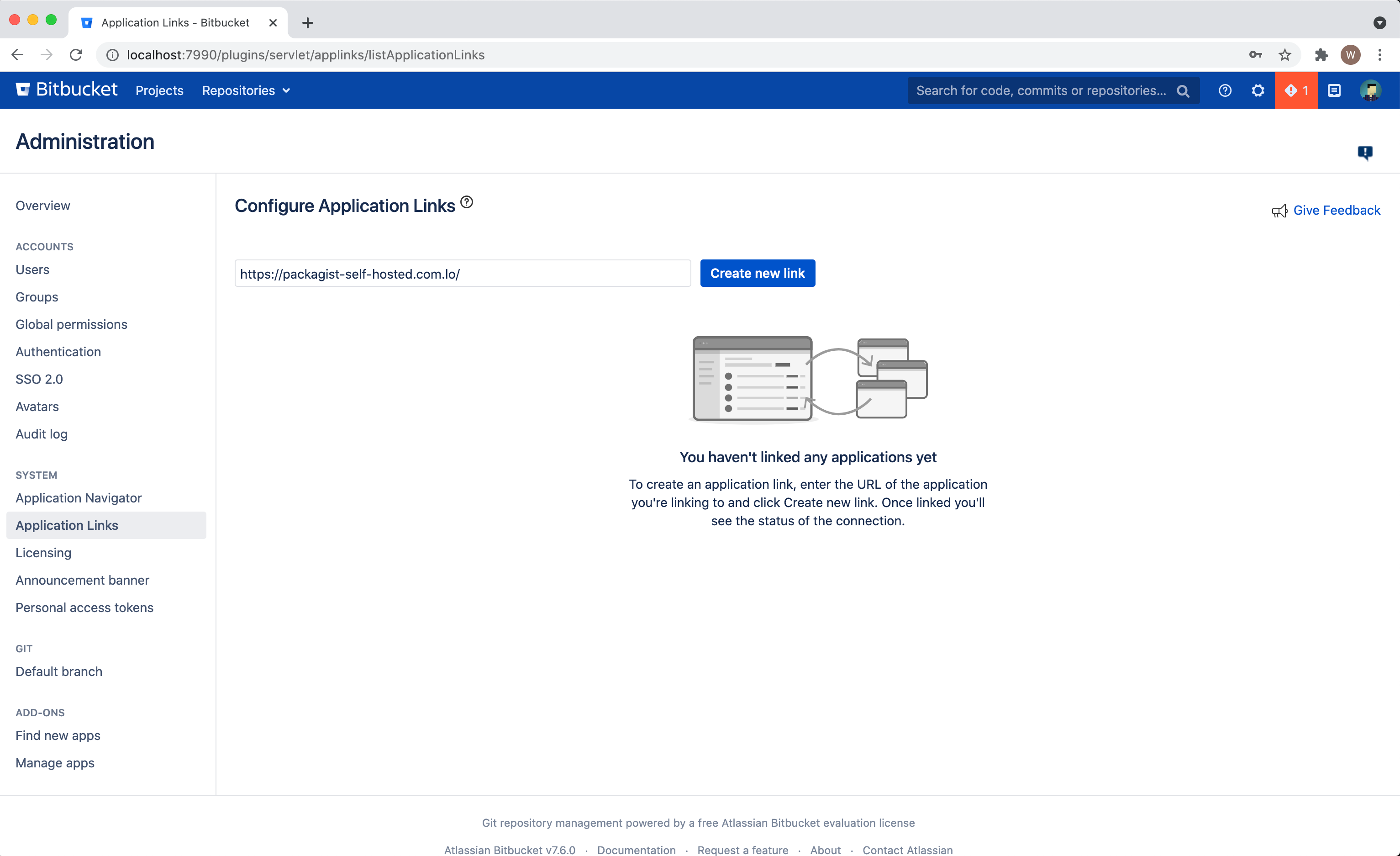Click the Projects menu item
Viewport: 1400px width, 856px height.
(x=159, y=90)
